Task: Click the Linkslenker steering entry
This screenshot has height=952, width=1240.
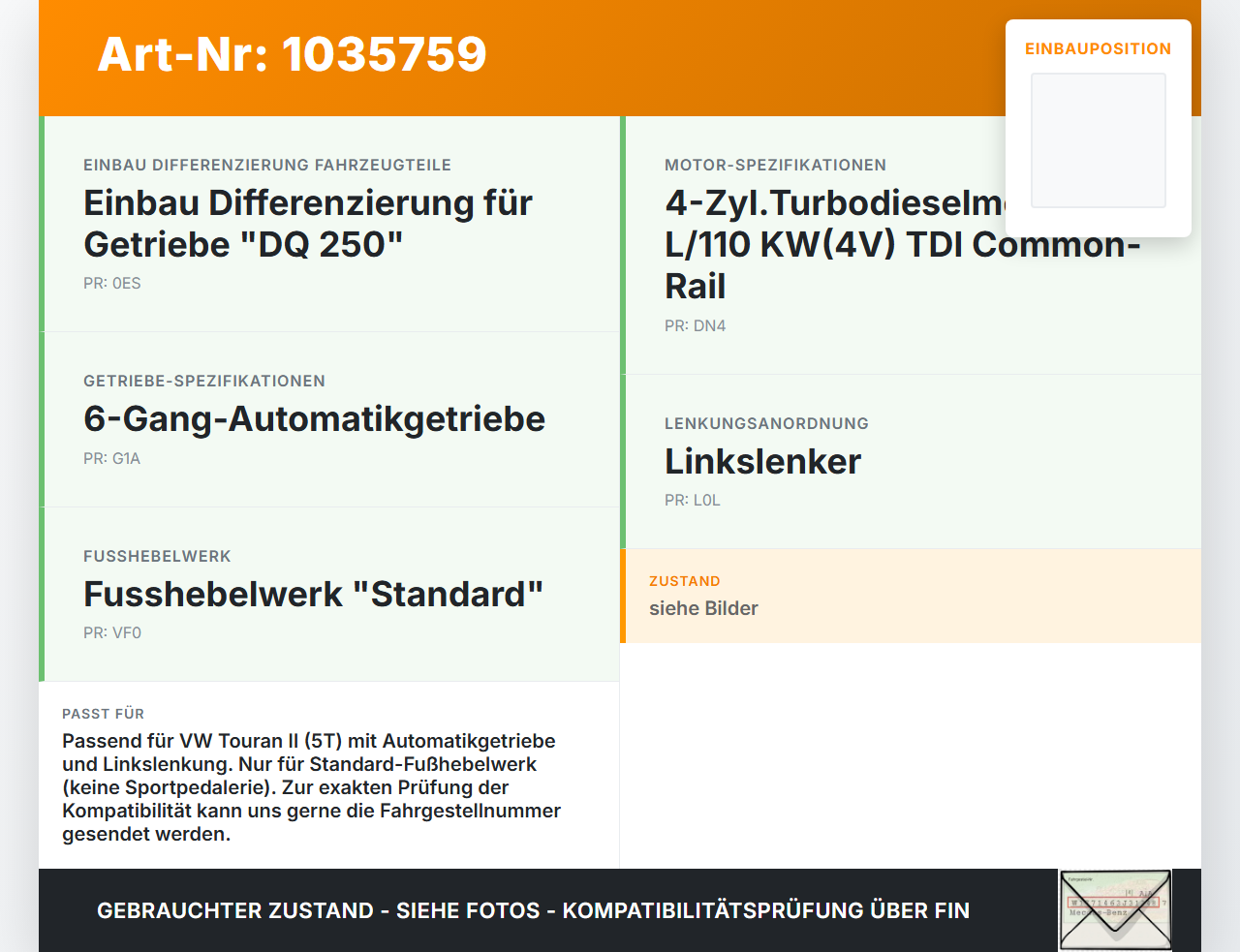Action: pos(762,462)
